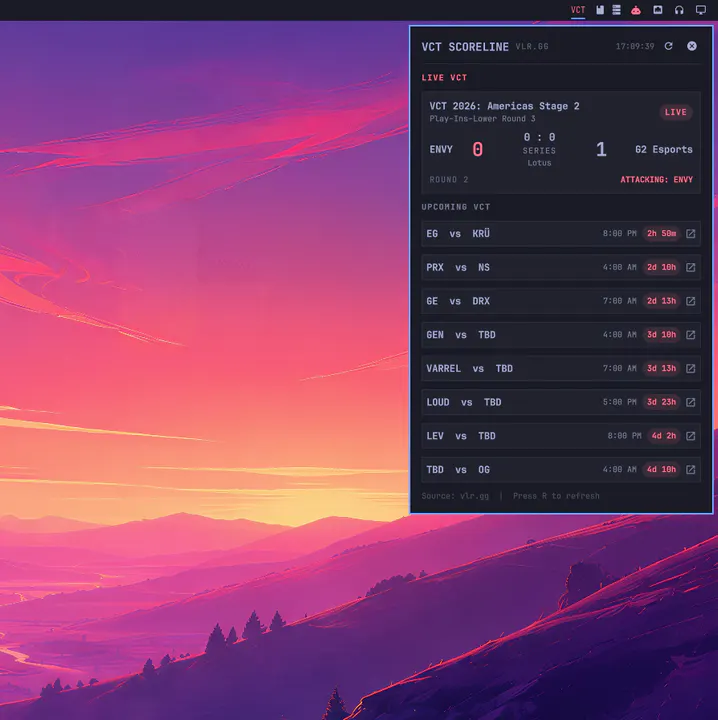Select the EG vs KRÜ match row
The image size is (718, 720).
tap(561, 234)
